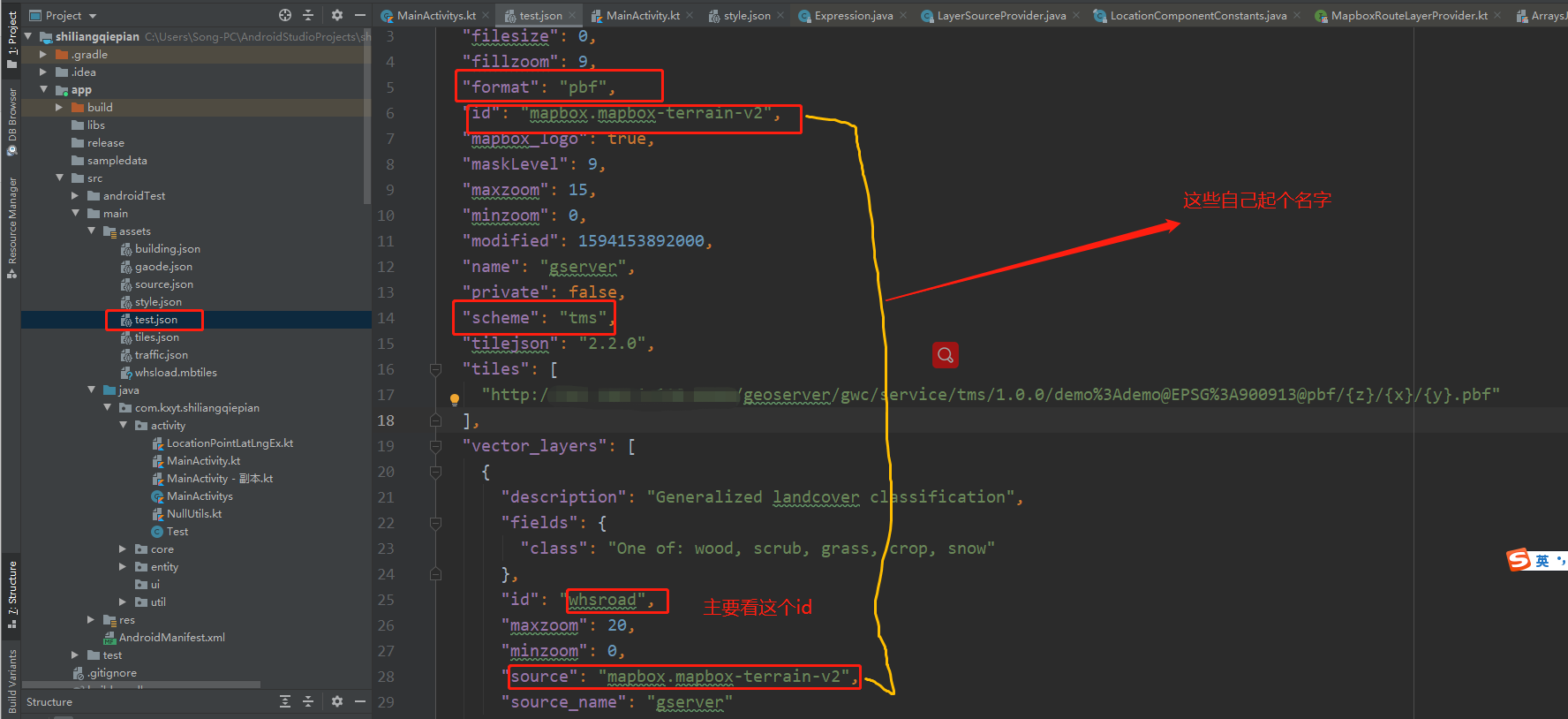Image resolution: width=1568 pixels, height=719 pixels.
Task: Open the DB Browser tool window
Action: pyautogui.click(x=11, y=122)
